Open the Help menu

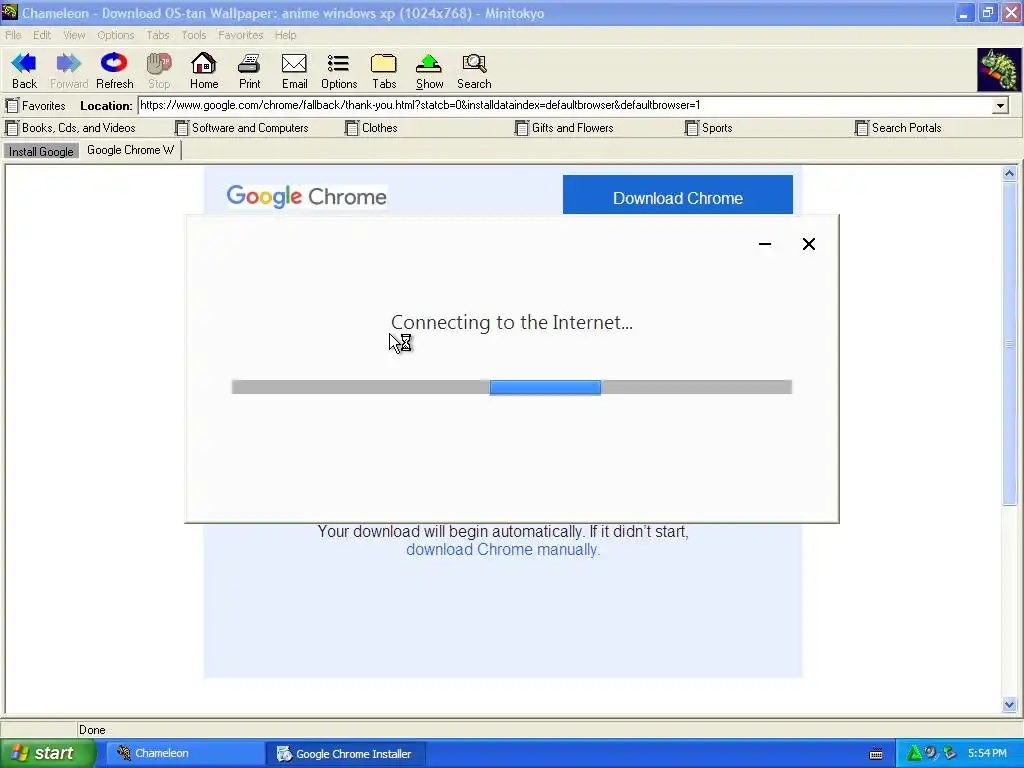tap(285, 35)
